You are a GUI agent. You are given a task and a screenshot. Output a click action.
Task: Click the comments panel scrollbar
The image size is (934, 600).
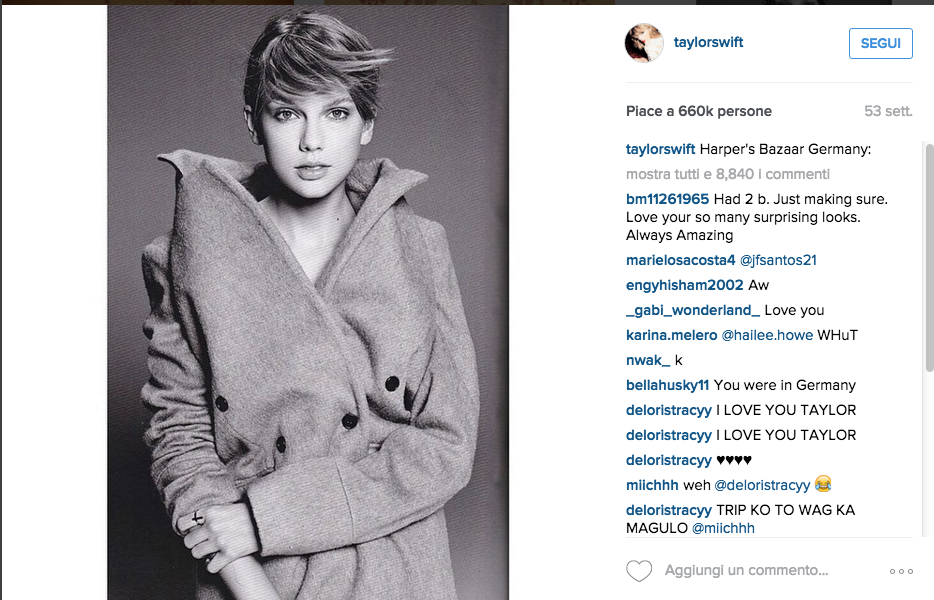point(929,257)
